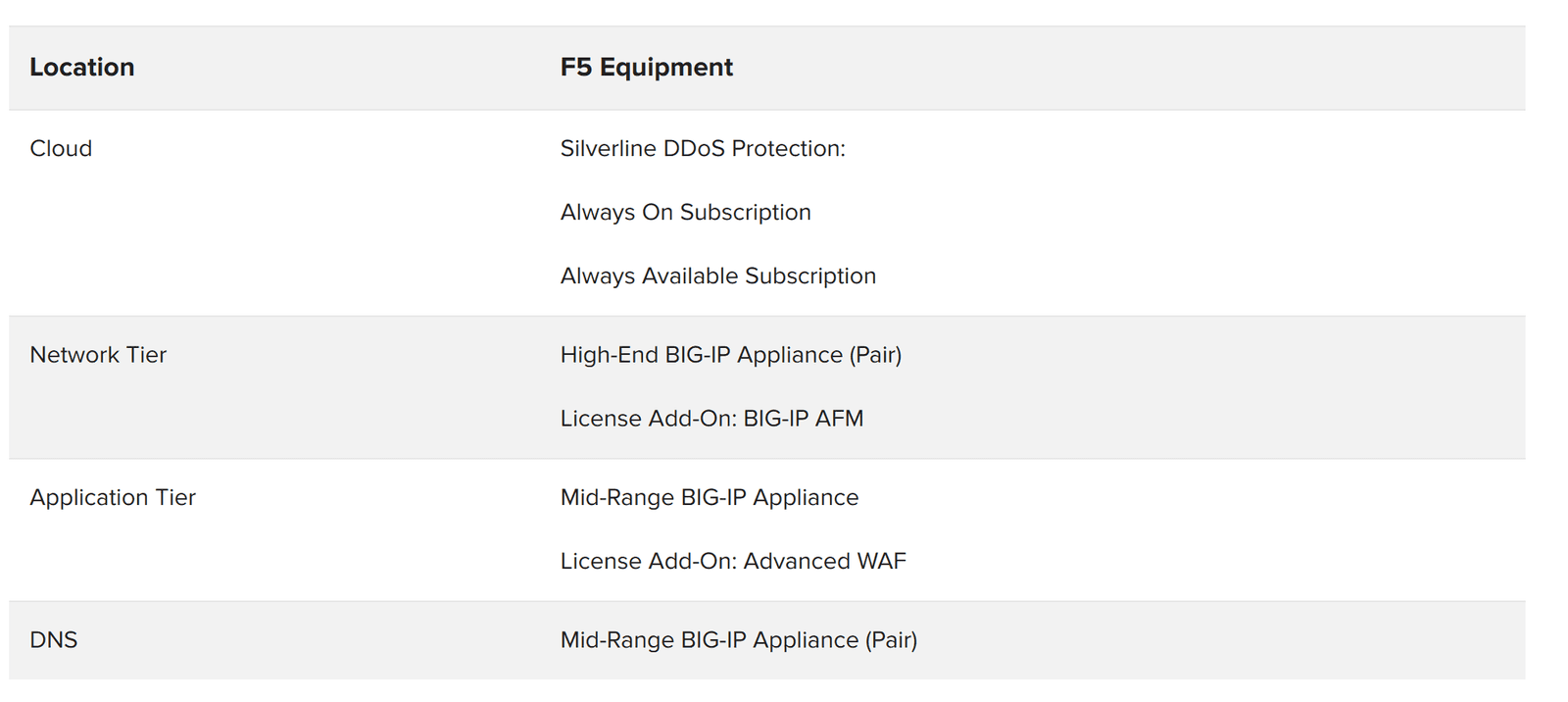Click the Location column header
Viewport: 1568px width, 702px height.
coord(82,68)
